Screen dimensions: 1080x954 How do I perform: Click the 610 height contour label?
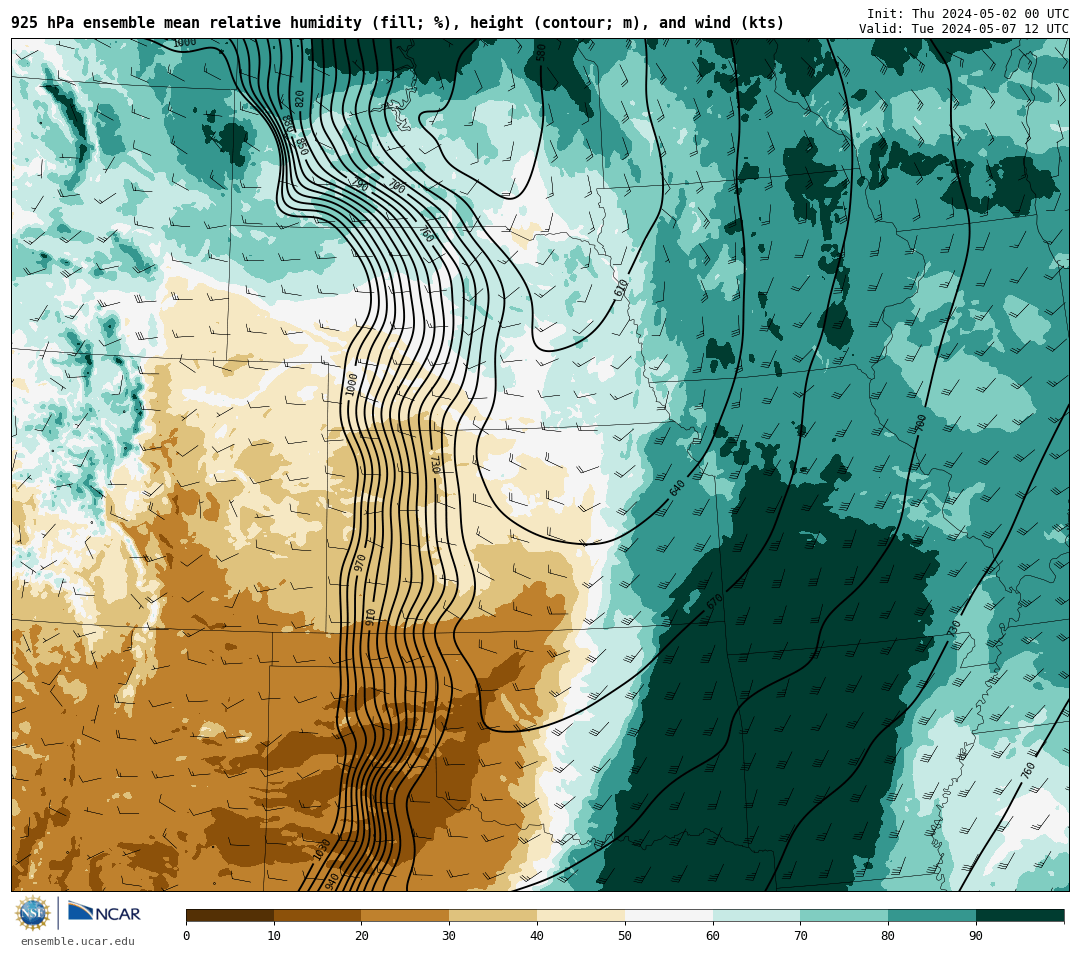[x=621, y=289]
